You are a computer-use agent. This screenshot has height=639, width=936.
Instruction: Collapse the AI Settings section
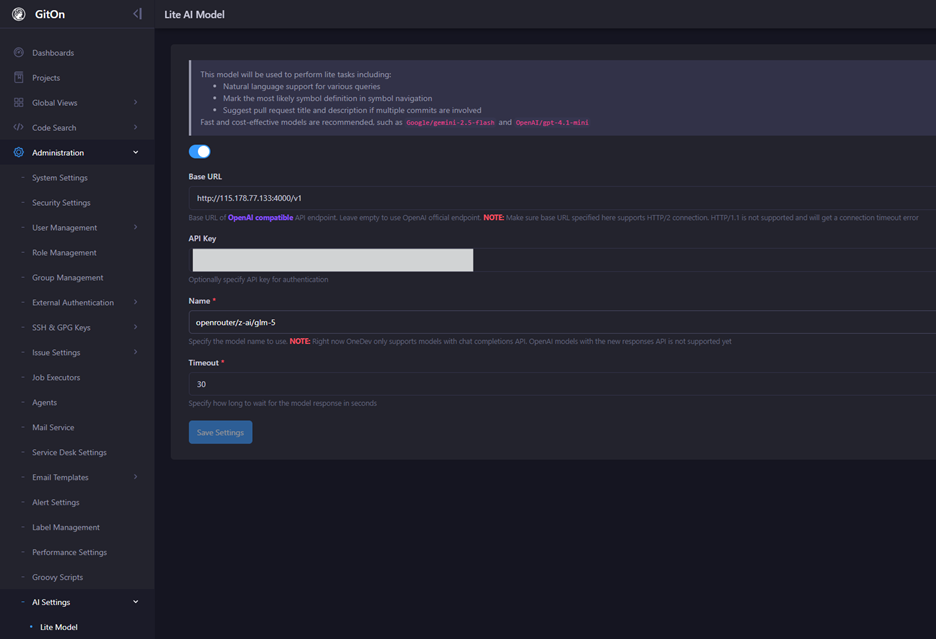(x=135, y=602)
